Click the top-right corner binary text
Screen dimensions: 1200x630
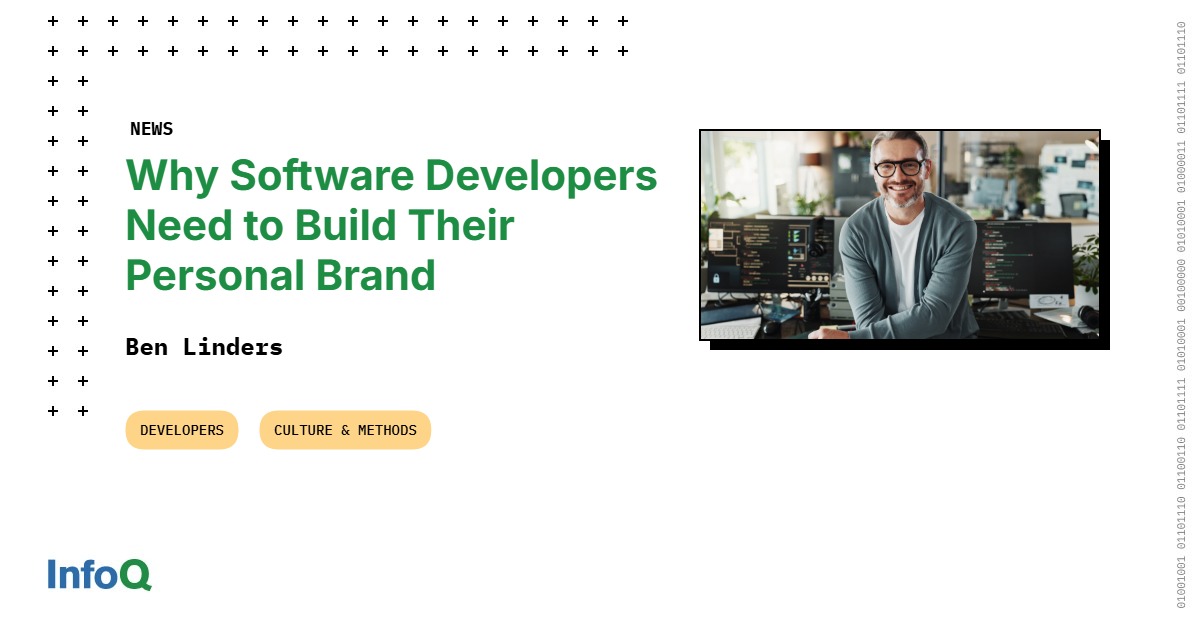1180,60
